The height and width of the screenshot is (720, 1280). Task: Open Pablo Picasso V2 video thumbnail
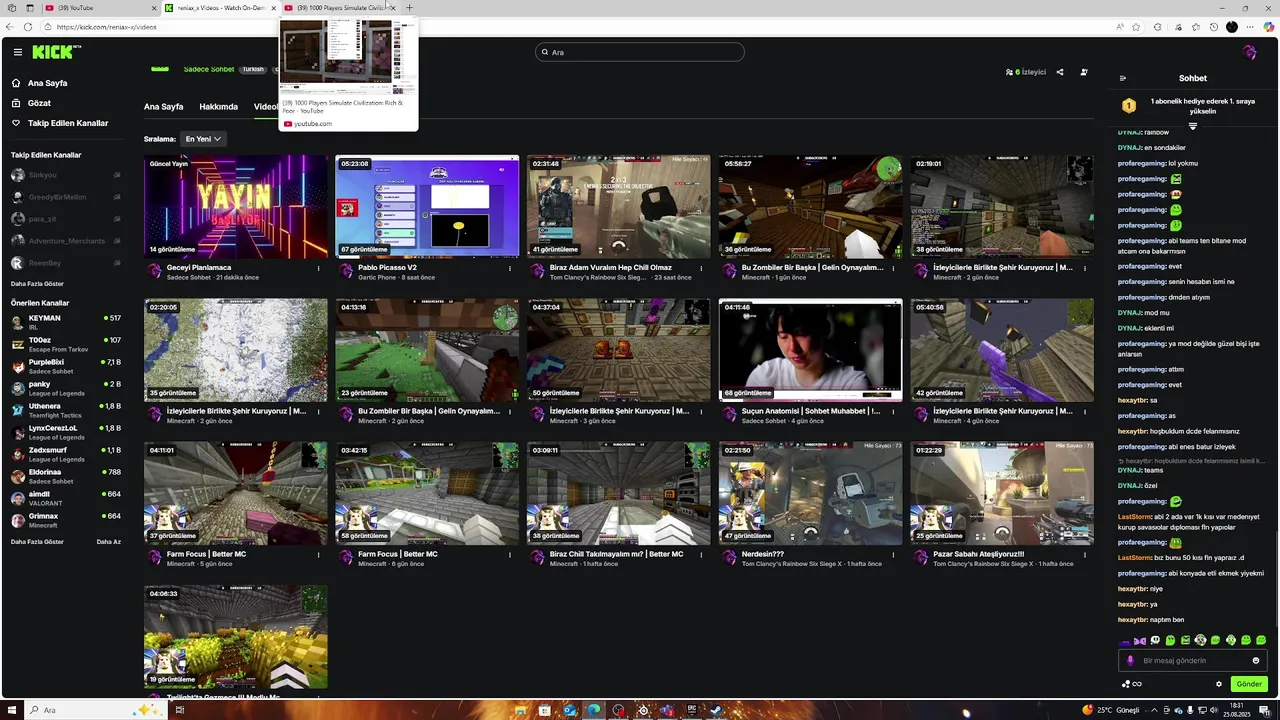click(427, 207)
